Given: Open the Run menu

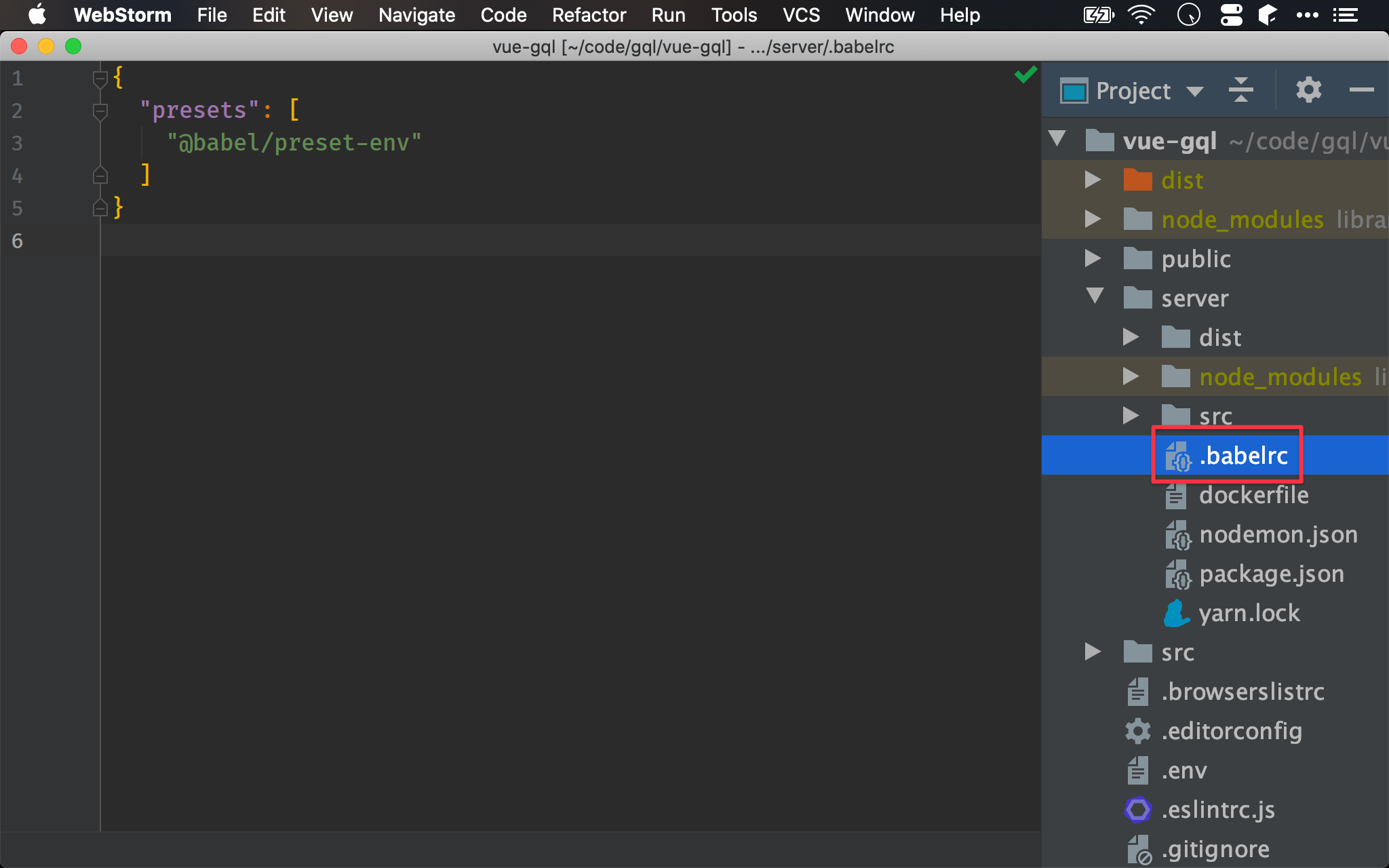Looking at the screenshot, I should coord(668,15).
